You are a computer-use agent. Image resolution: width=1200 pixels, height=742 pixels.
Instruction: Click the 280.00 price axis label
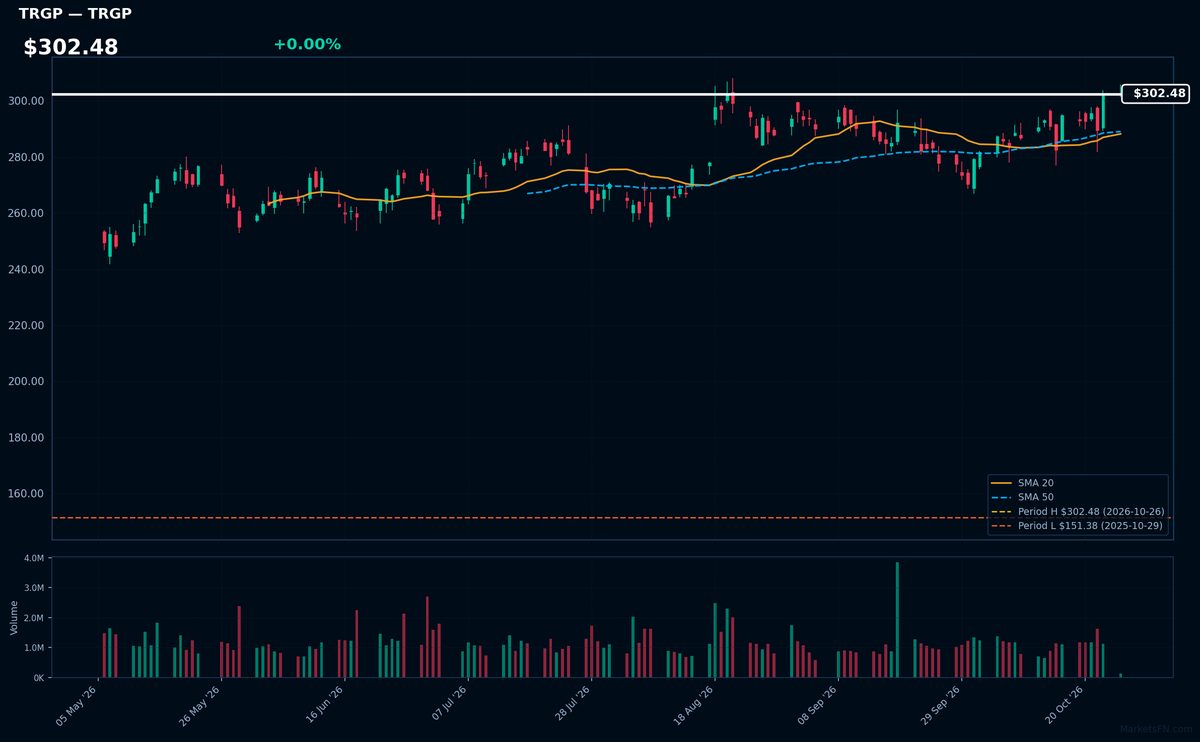click(26, 157)
